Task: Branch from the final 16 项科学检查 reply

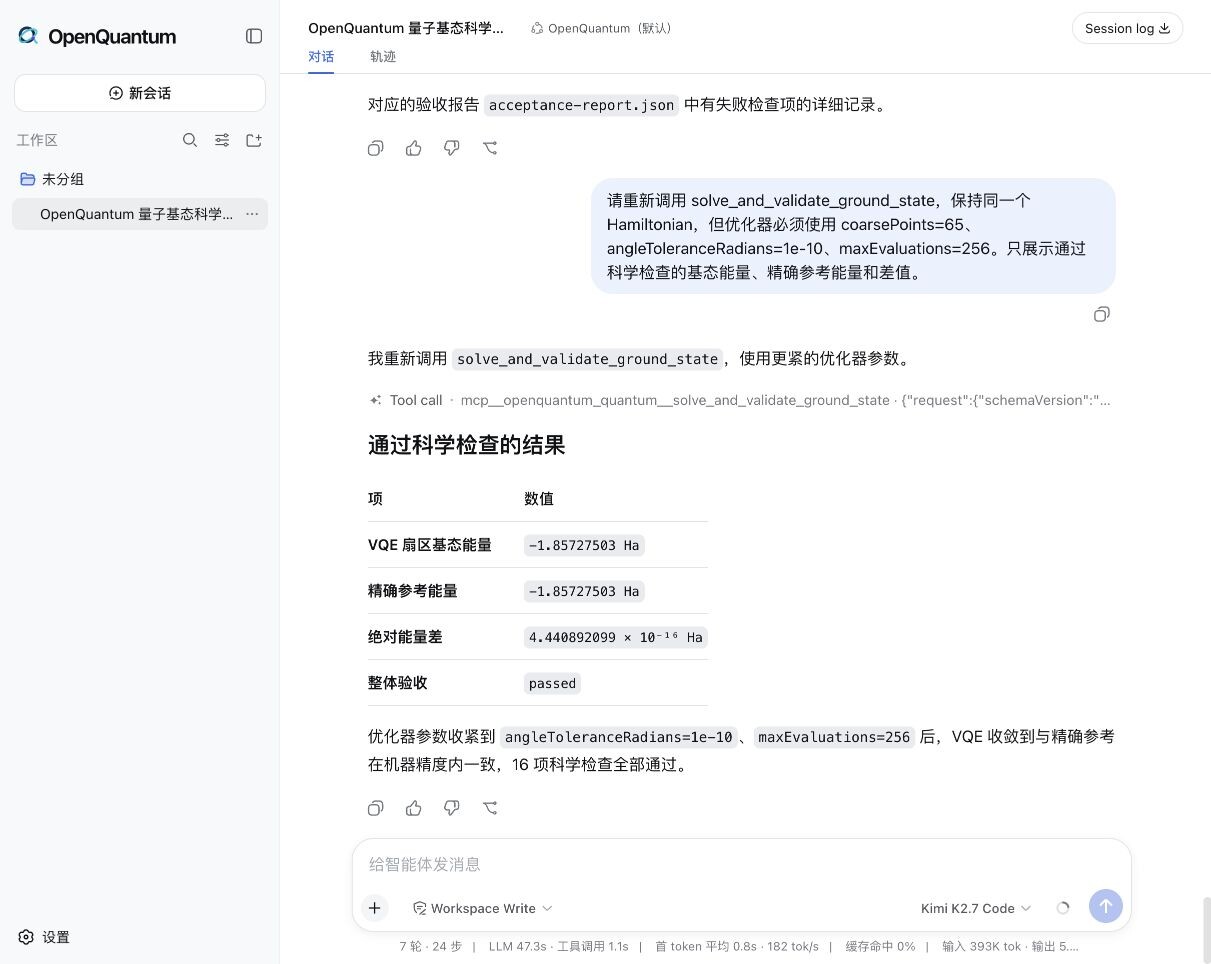Action: pyautogui.click(x=490, y=808)
